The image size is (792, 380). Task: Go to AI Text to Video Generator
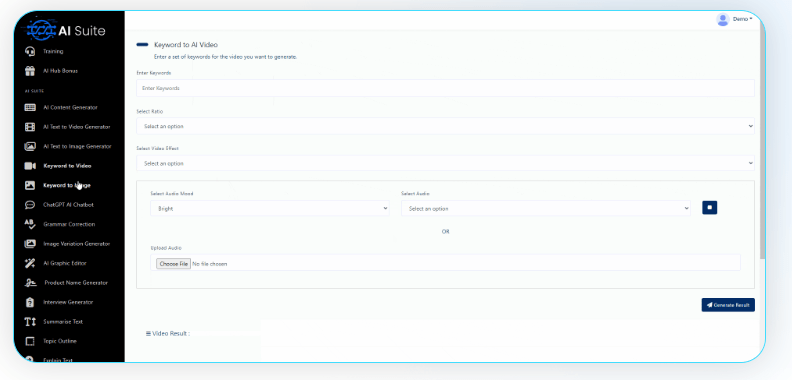click(76, 127)
